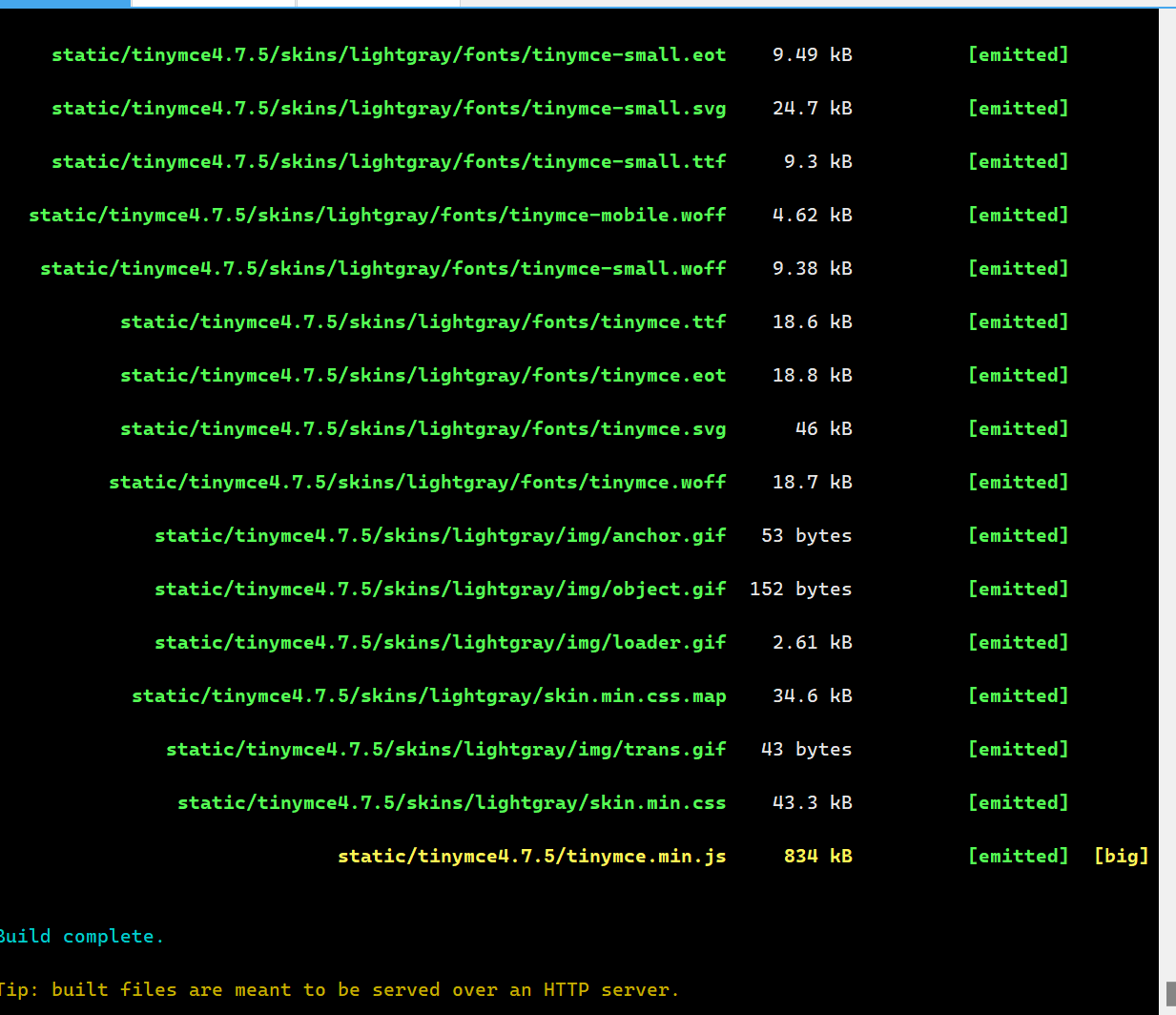Click the img/trans.gif file path
This screenshot has width=1176, height=1015.
click(x=446, y=750)
